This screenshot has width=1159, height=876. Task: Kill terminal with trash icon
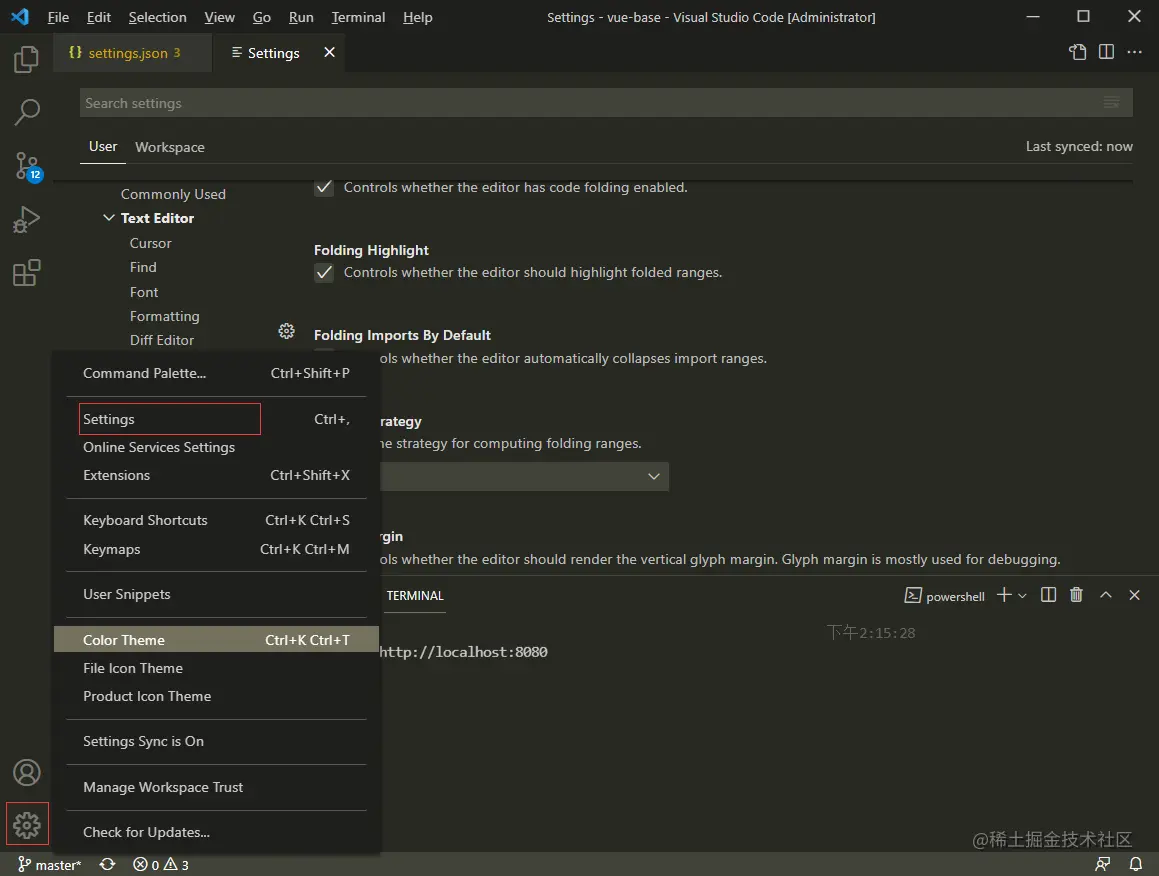[x=1076, y=595]
